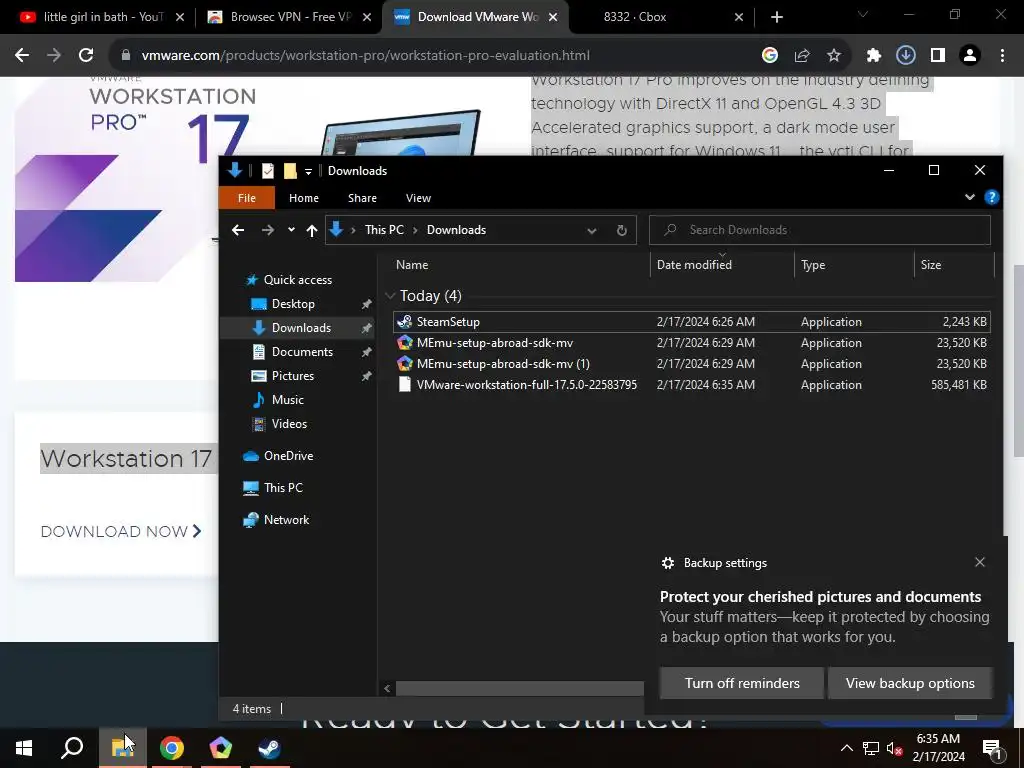Click MEmu icon on the taskbar
This screenshot has width=1024, height=768.
point(221,748)
